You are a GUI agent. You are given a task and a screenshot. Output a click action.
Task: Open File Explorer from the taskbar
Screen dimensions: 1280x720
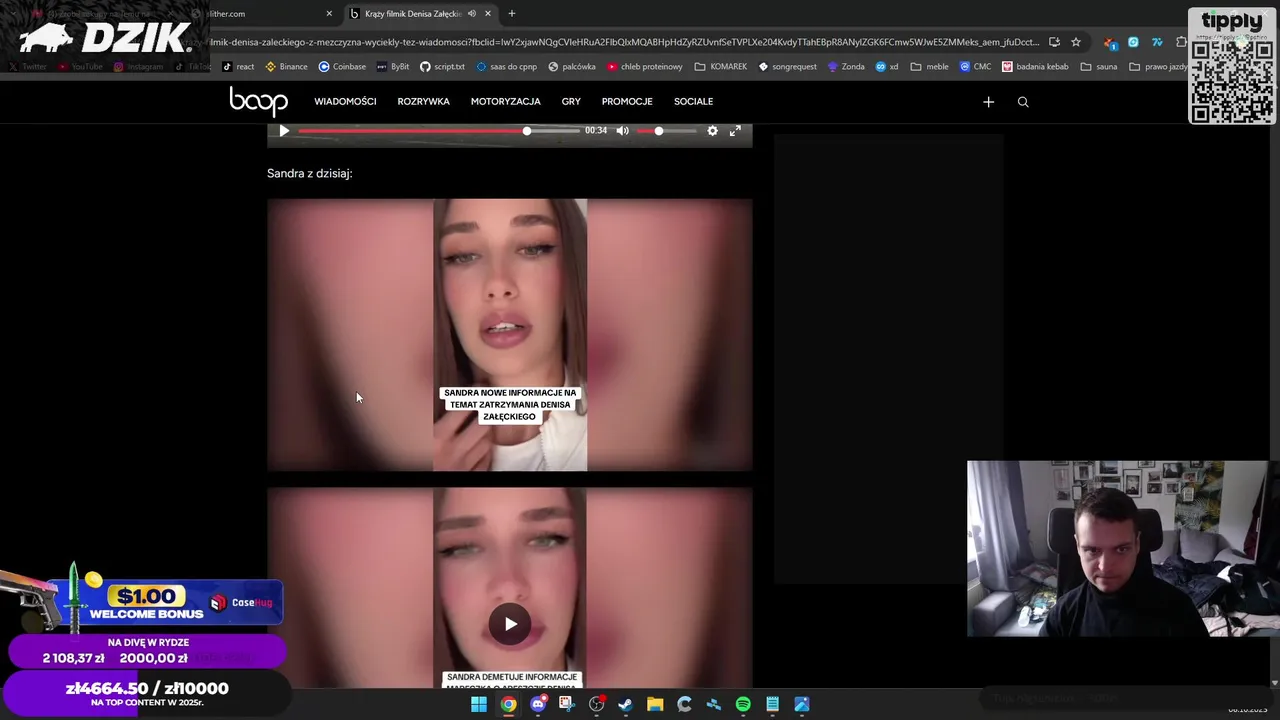pos(655,704)
